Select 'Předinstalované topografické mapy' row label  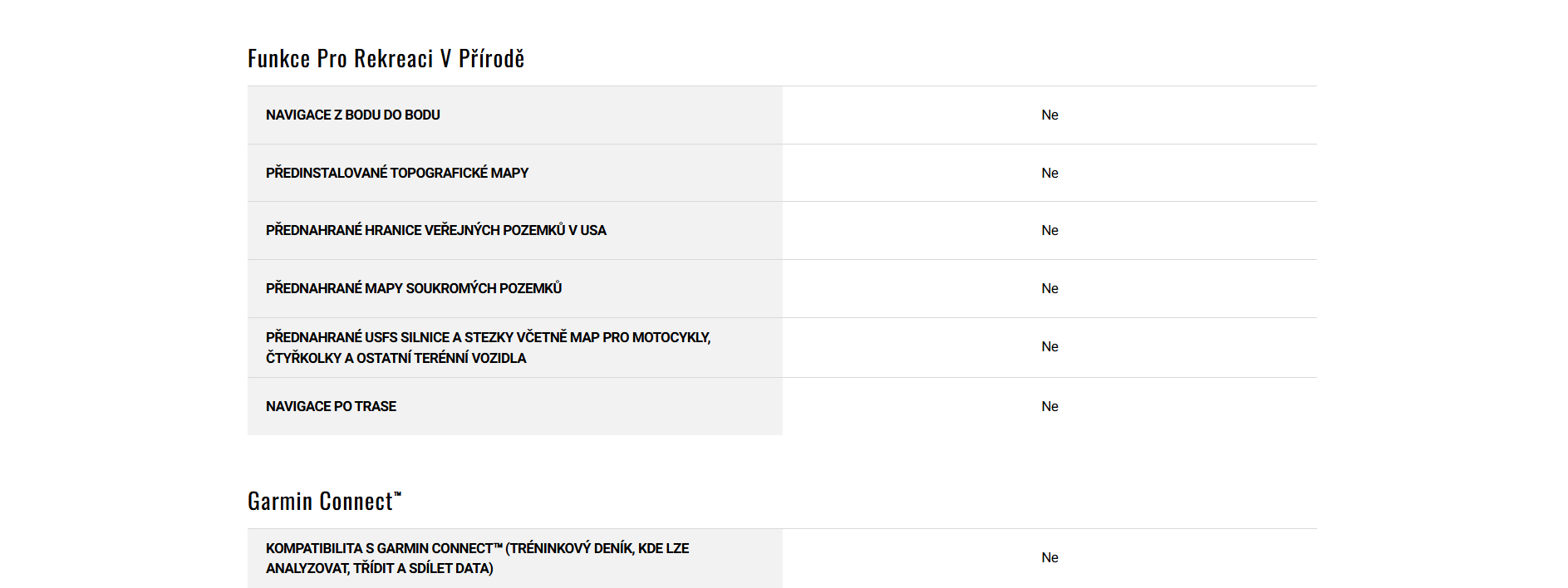397,173
